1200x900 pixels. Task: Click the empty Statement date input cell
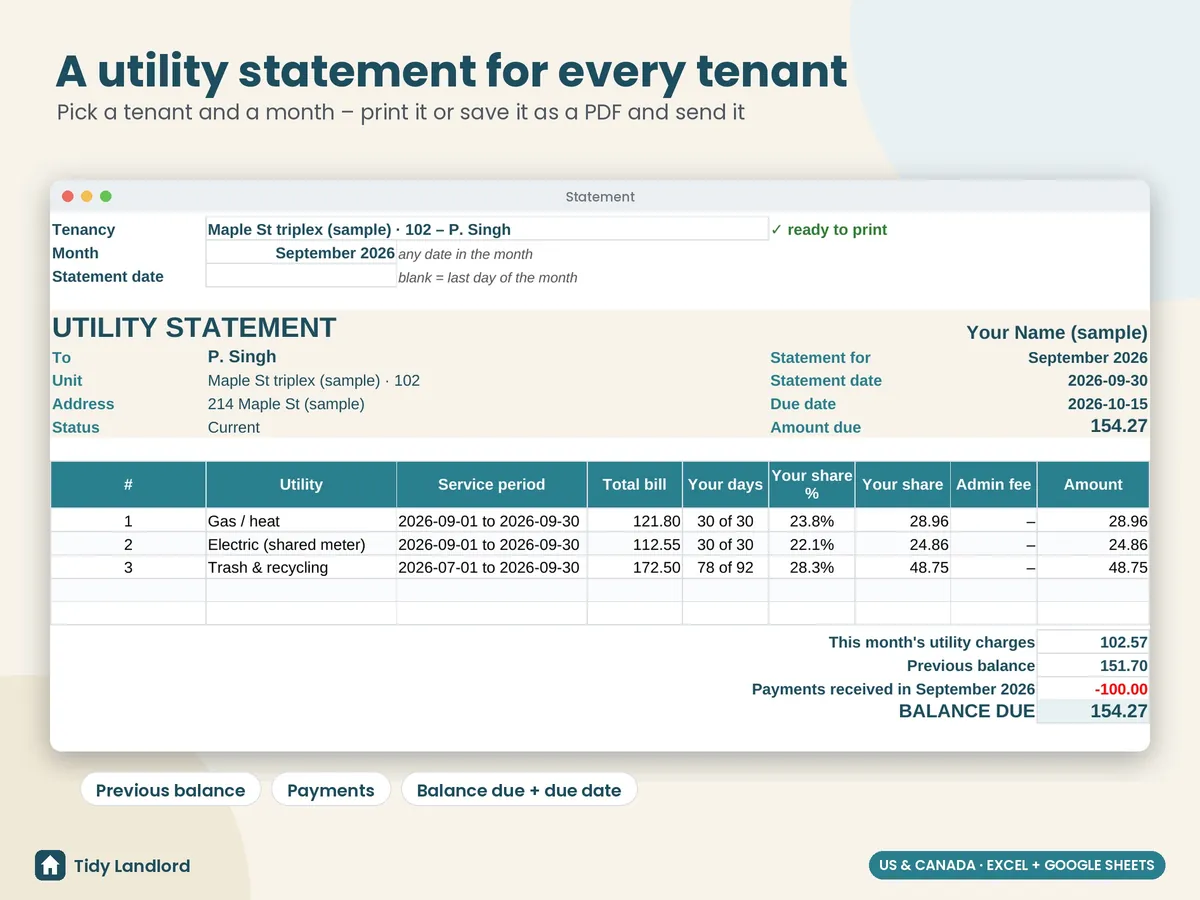click(x=301, y=276)
